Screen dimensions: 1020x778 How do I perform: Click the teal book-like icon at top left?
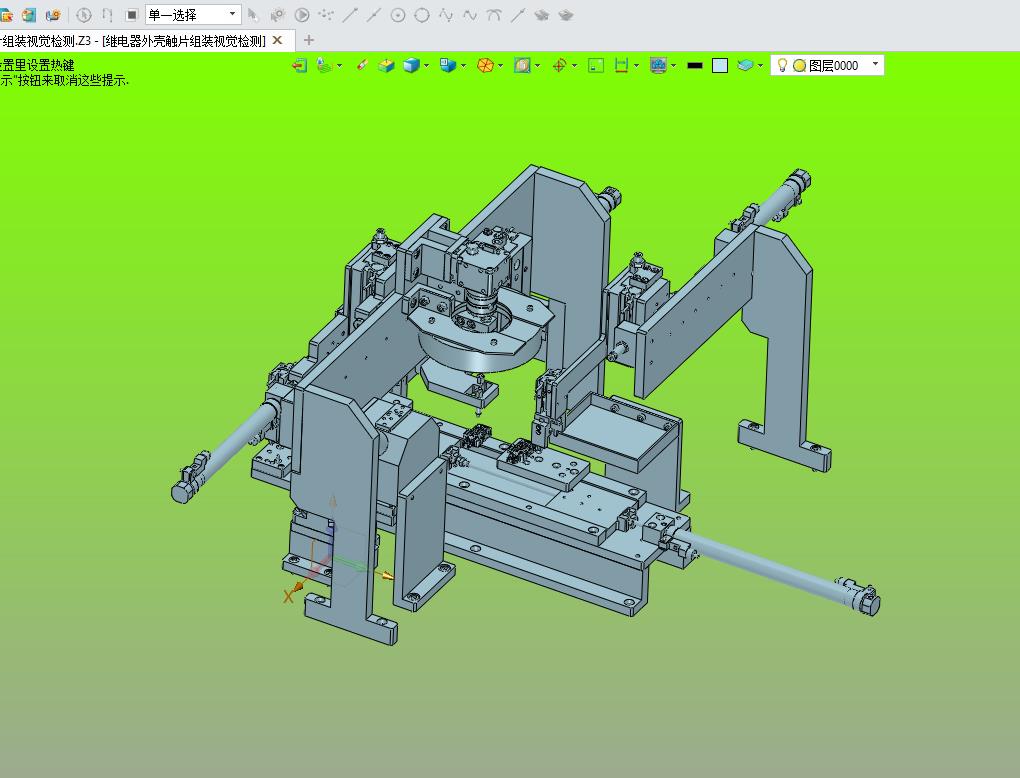pyautogui.click(x=29, y=14)
